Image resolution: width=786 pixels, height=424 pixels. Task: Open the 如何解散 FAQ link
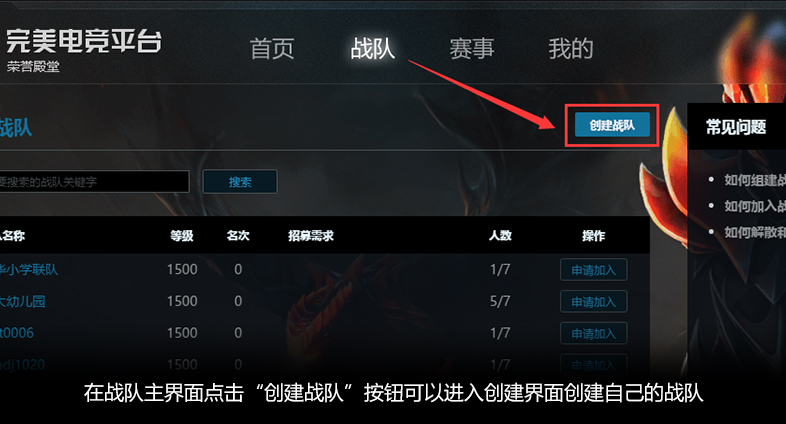(x=755, y=232)
